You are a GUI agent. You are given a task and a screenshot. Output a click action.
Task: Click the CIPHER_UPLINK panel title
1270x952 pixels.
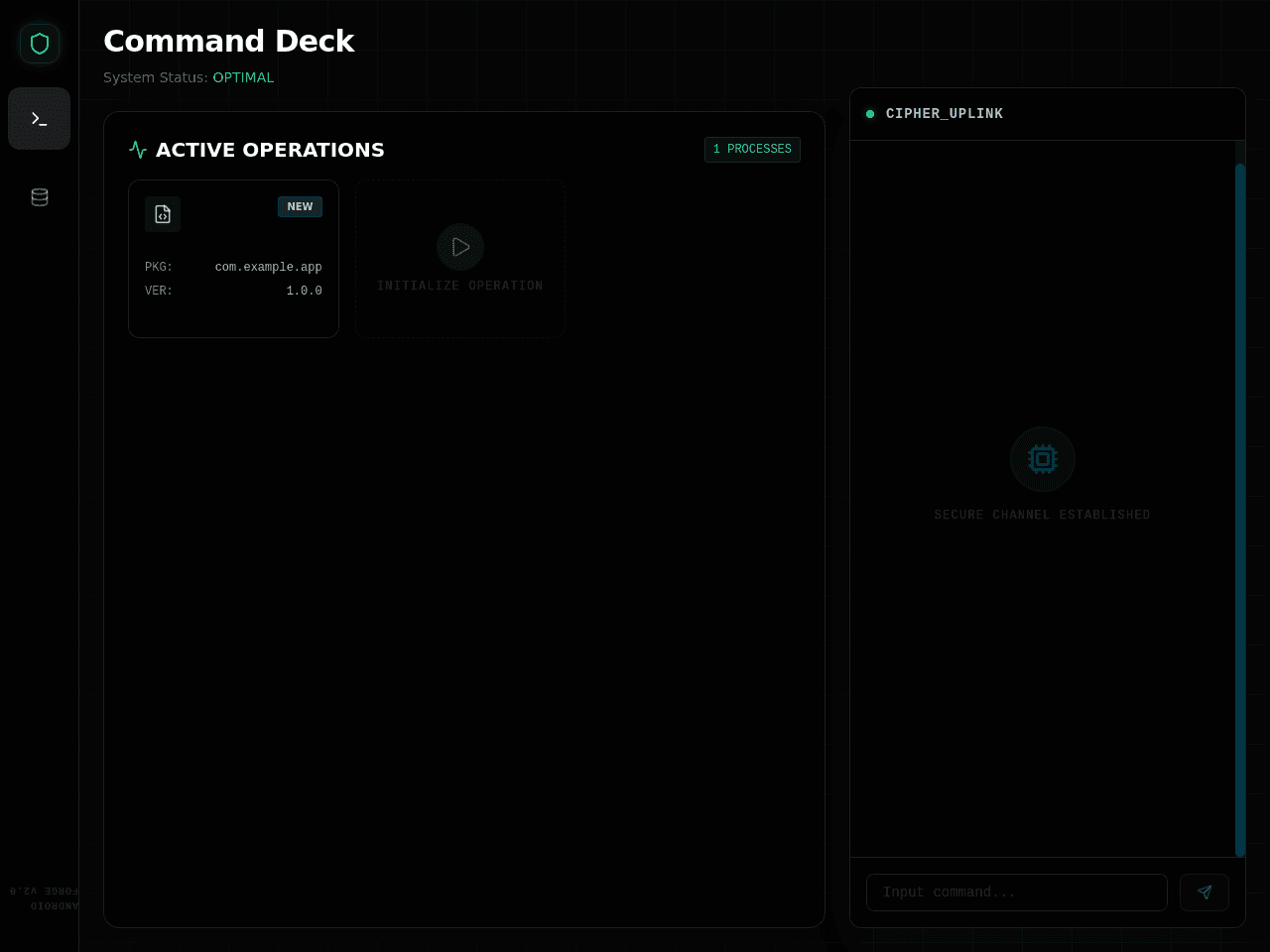pos(945,114)
